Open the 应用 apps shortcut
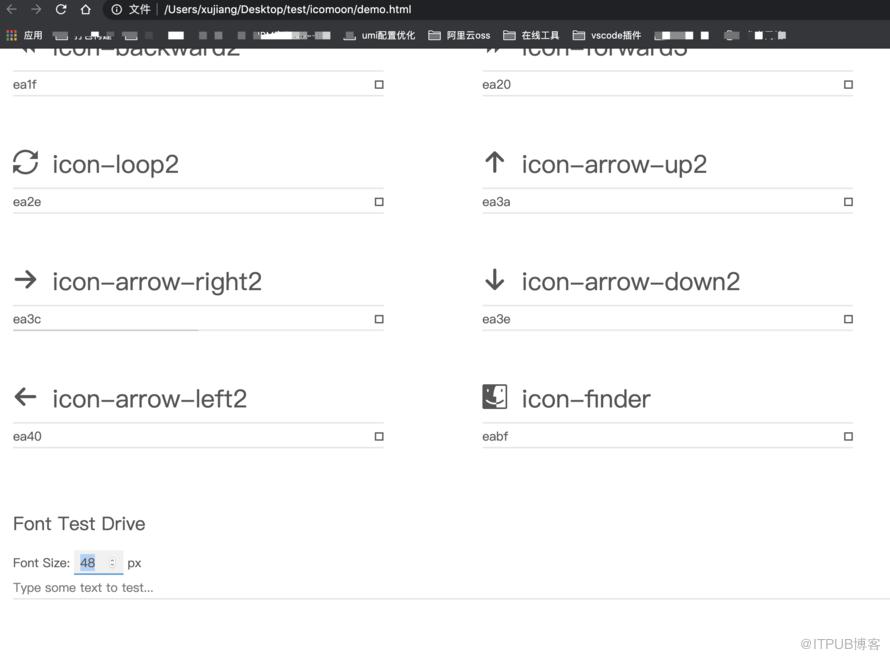Viewport: 890px width, 659px height. [24, 35]
